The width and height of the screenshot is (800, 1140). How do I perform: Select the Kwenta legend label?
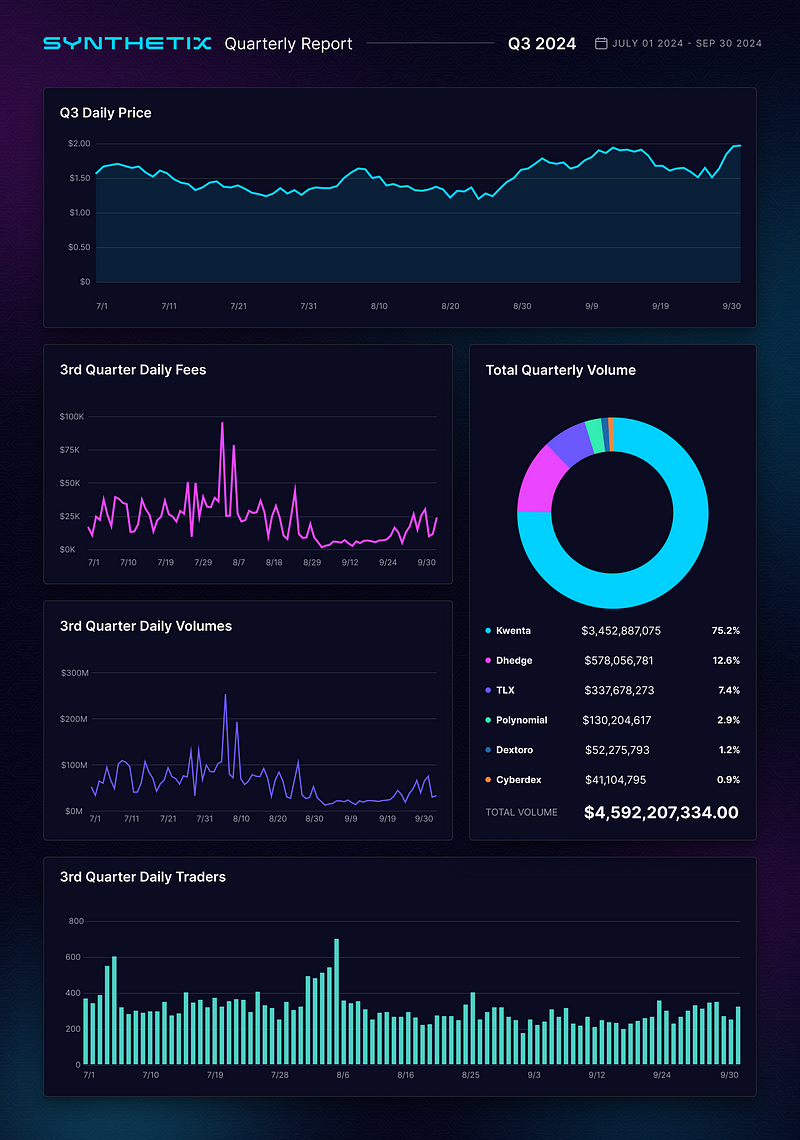tap(513, 631)
